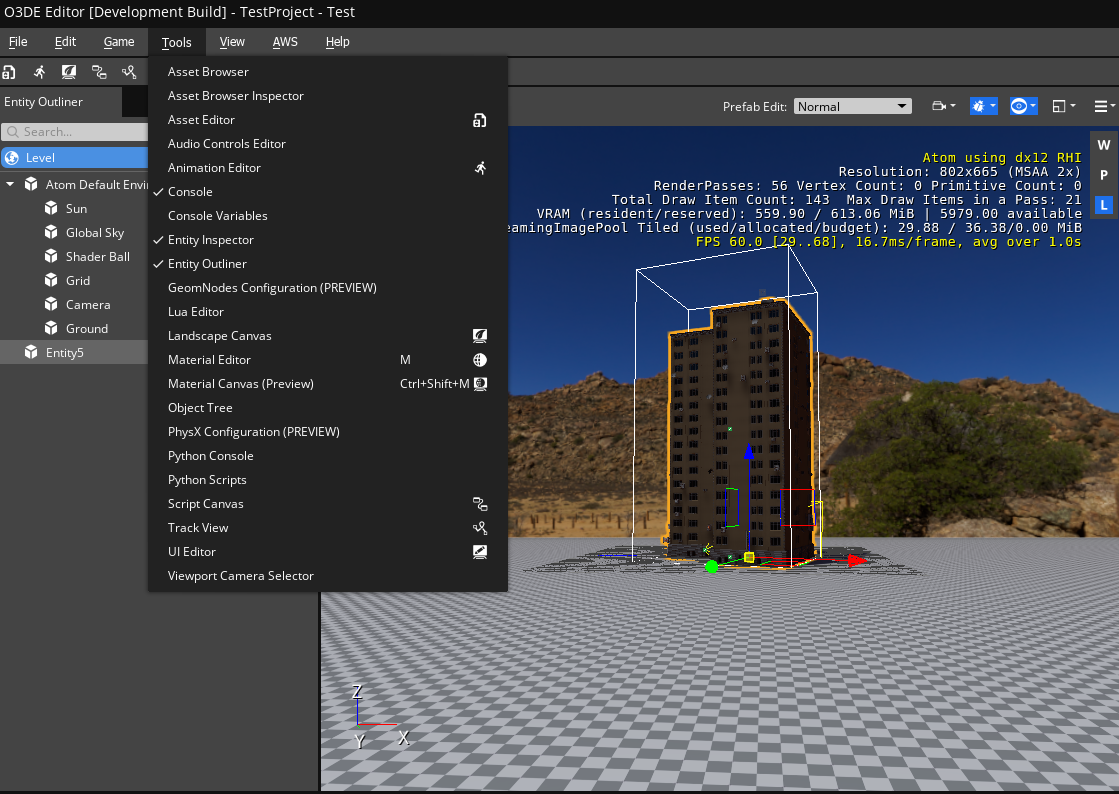The height and width of the screenshot is (794, 1119).
Task: Choose PhysX Configuration (PREVIEW) entry
Action: pos(328,432)
